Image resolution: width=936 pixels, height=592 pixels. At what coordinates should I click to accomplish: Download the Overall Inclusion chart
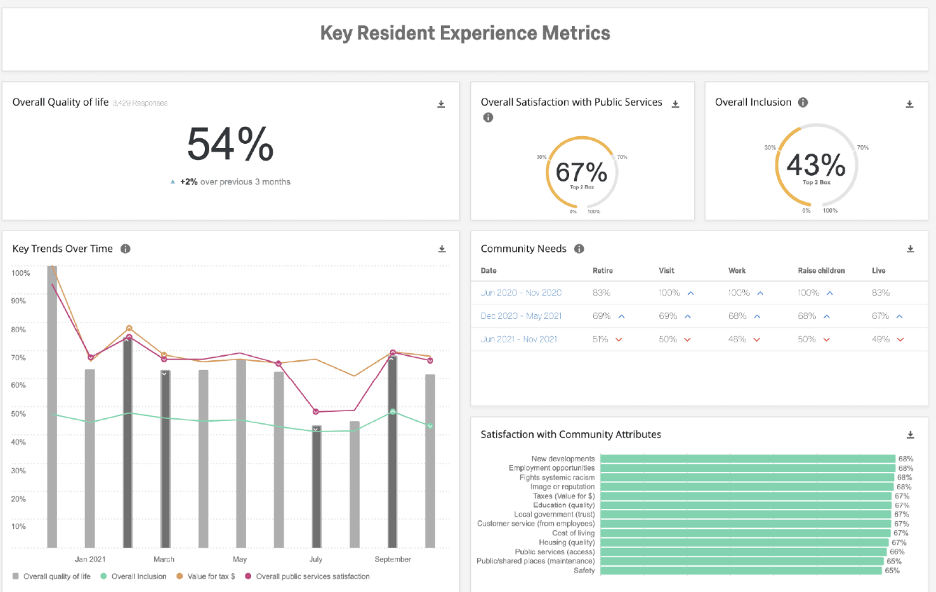tap(909, 102)
